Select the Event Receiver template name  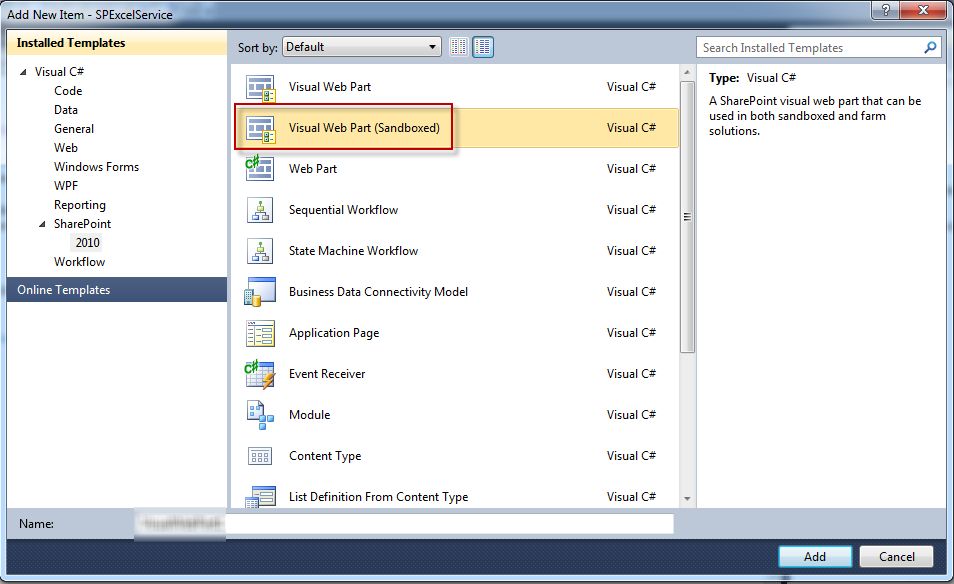point(327,374)
